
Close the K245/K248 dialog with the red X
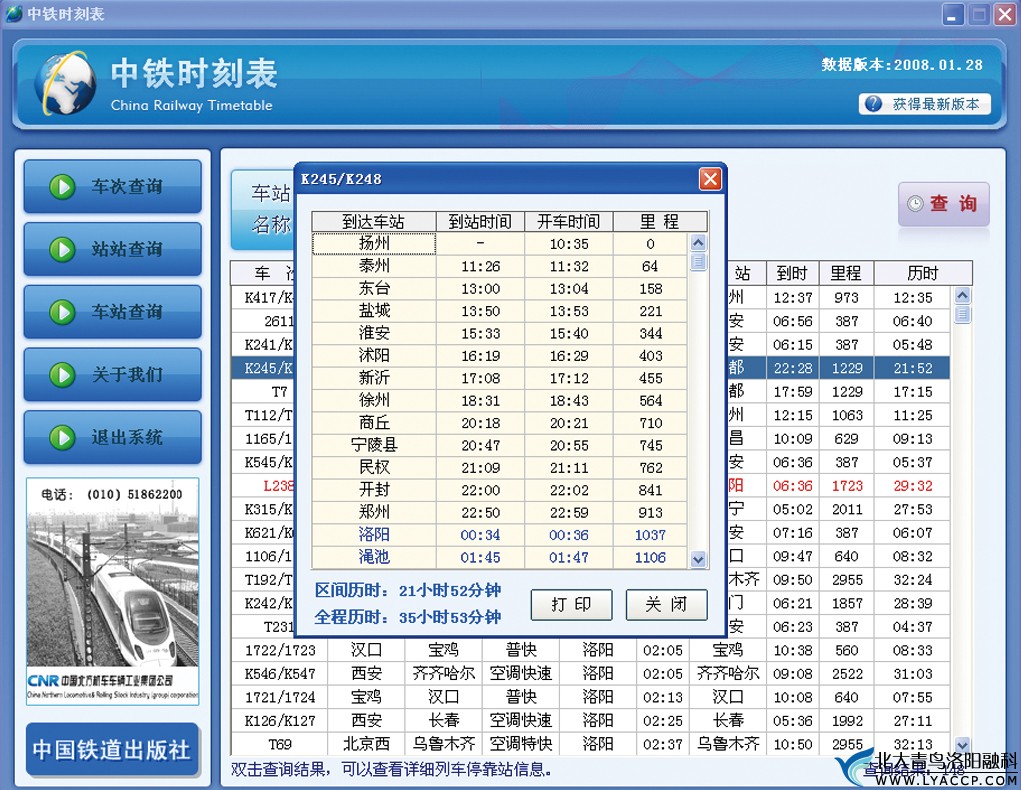click(x=710, y=179)
